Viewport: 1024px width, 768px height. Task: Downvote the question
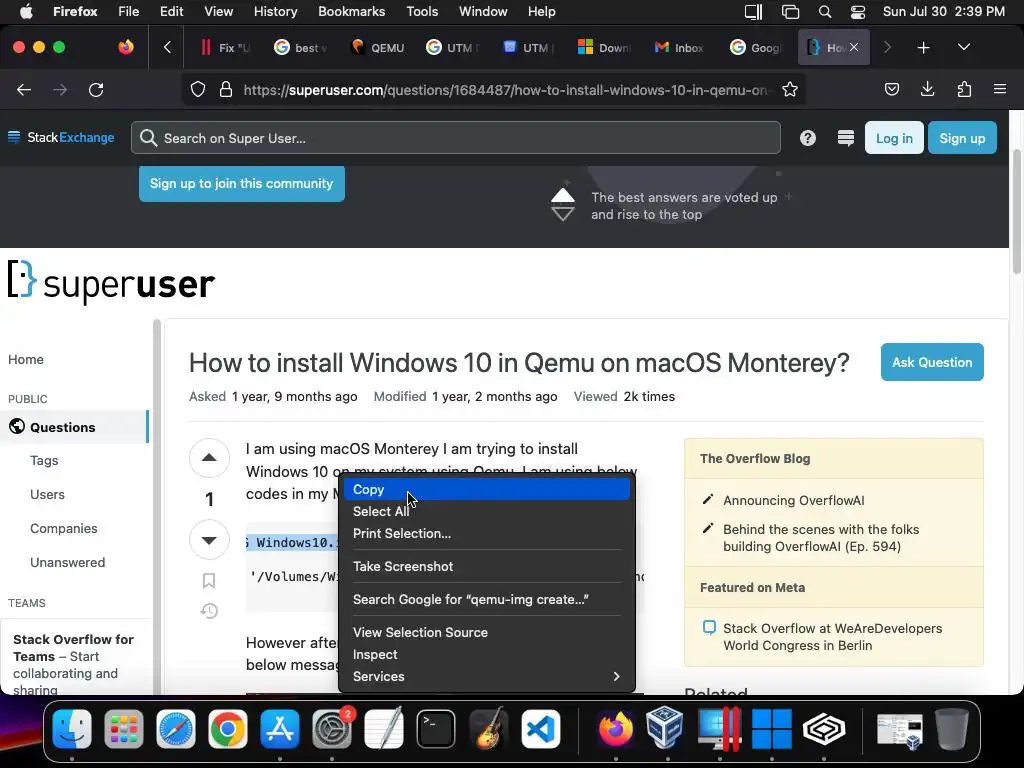(209, 540)
